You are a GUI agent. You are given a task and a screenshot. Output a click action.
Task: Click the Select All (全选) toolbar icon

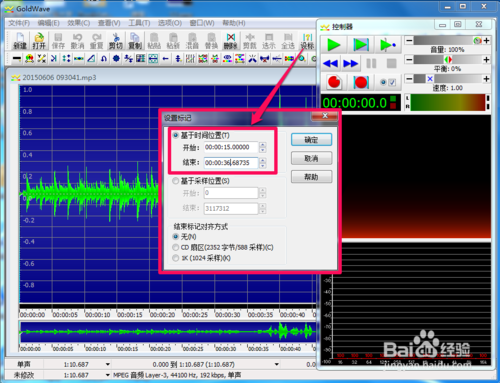click(x=288, y=41)
